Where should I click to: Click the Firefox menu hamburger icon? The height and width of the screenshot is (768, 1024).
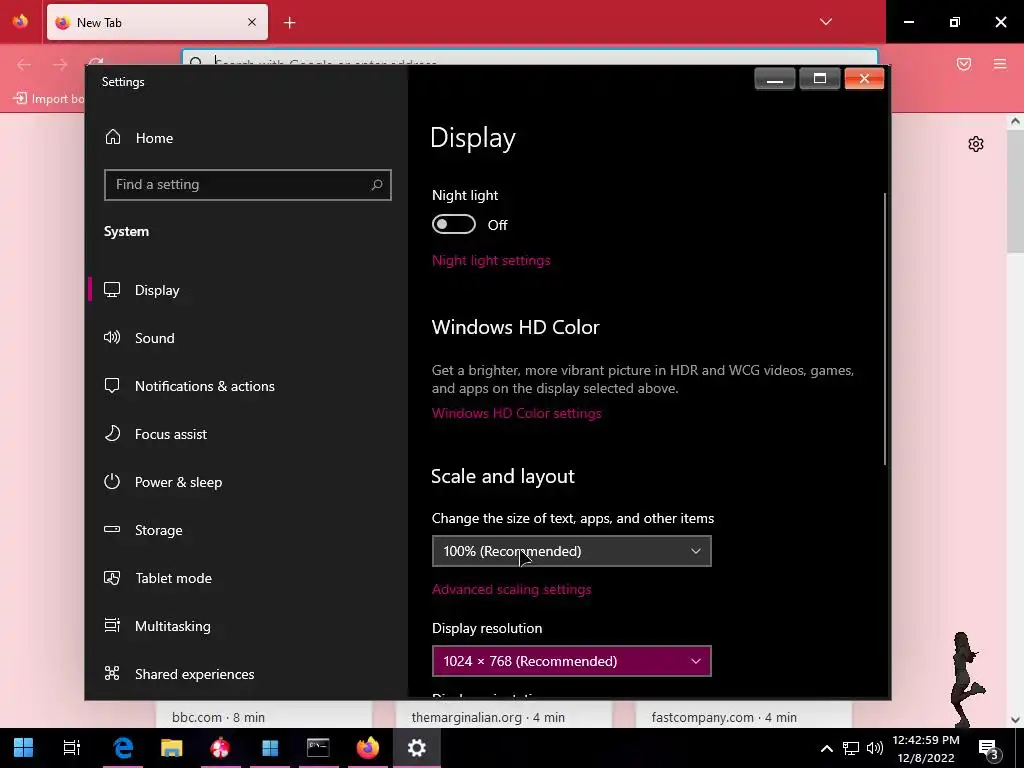tap(1000, 64)
